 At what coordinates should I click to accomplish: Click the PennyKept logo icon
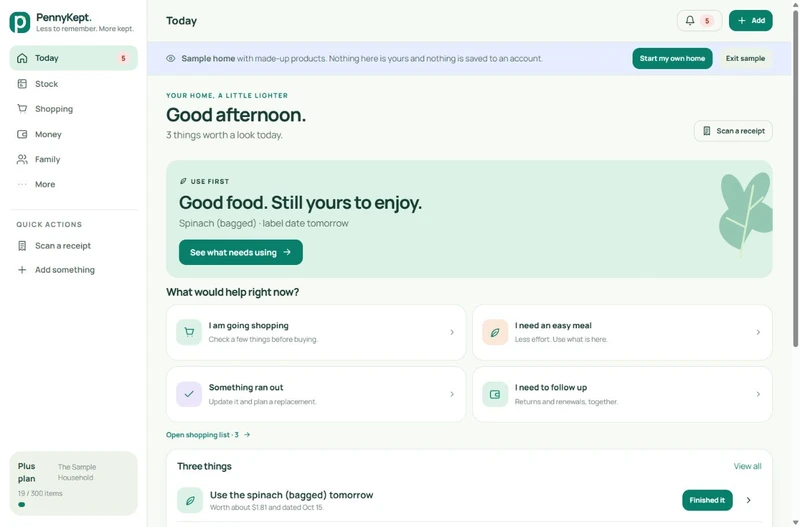pos(20,22)
